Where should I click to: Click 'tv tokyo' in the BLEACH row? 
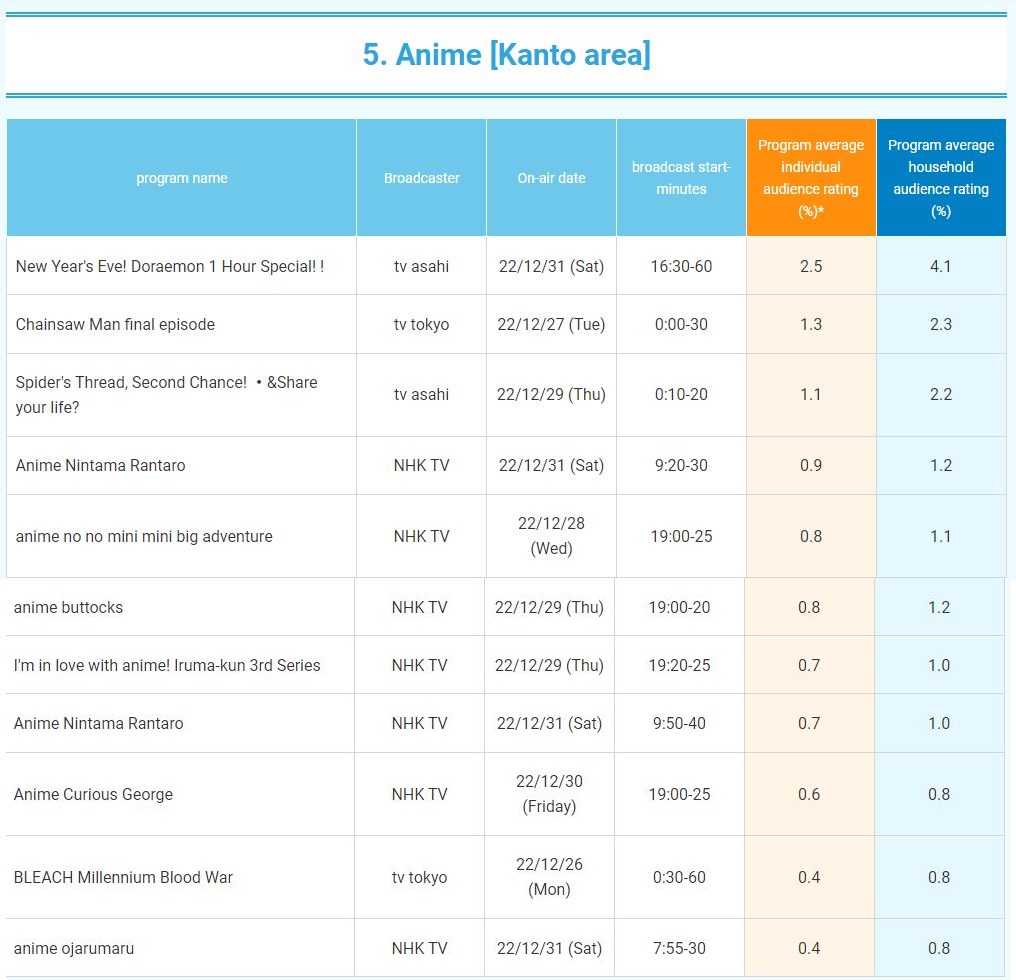419,877
